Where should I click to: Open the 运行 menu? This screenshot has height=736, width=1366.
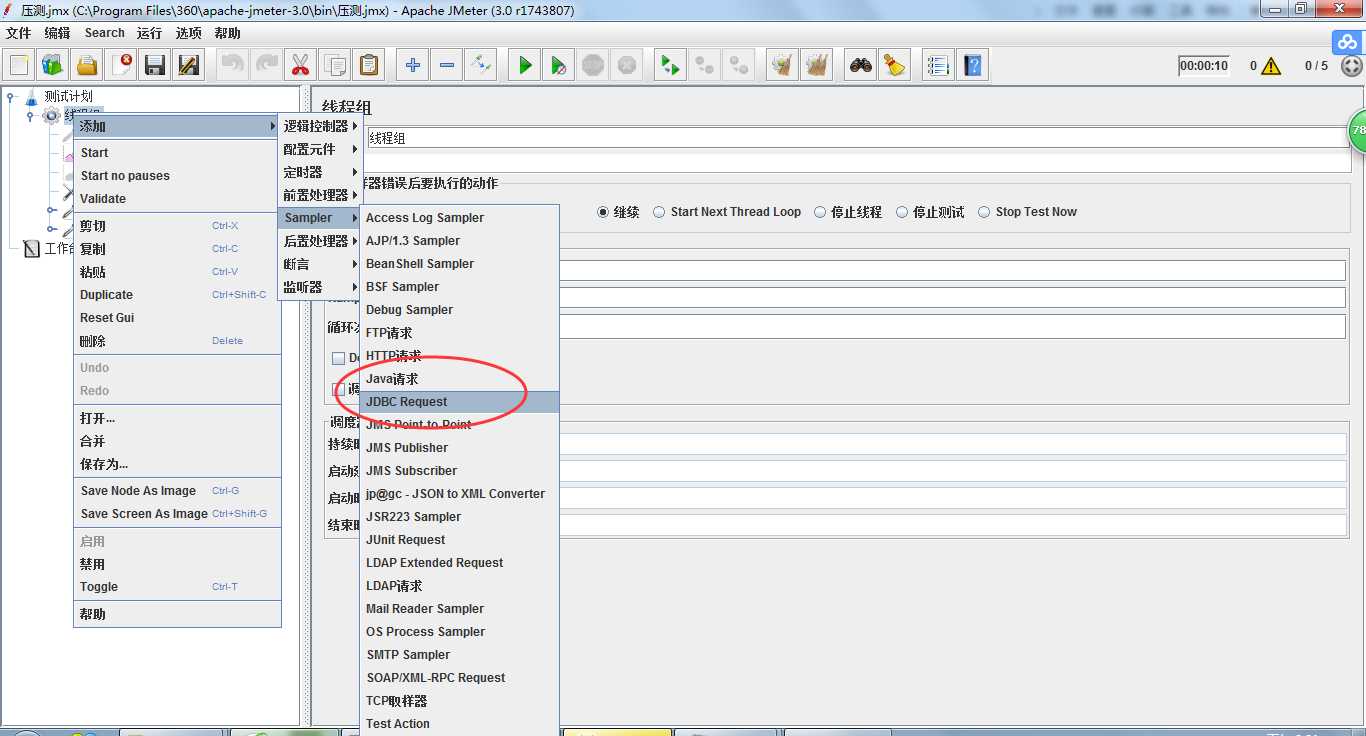pos(149,33)
